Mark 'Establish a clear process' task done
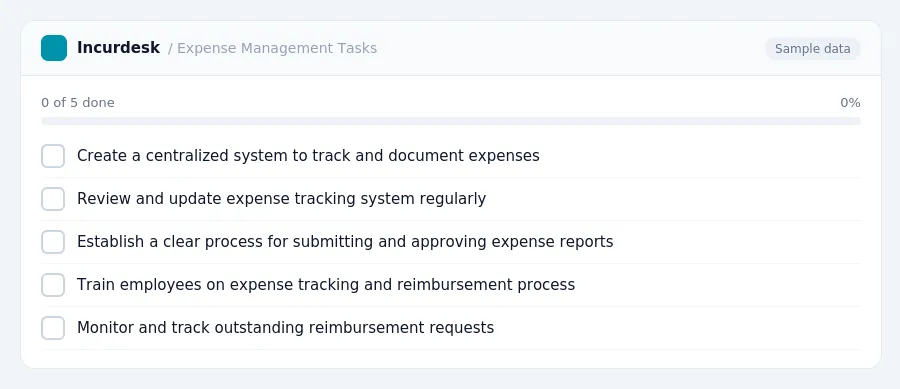Viewport: 900px width, 389px height. click(x=53, y=242)
